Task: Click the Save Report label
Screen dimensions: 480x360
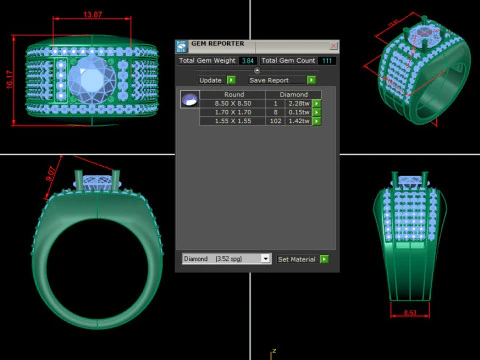Action: (x=269, y=80)
